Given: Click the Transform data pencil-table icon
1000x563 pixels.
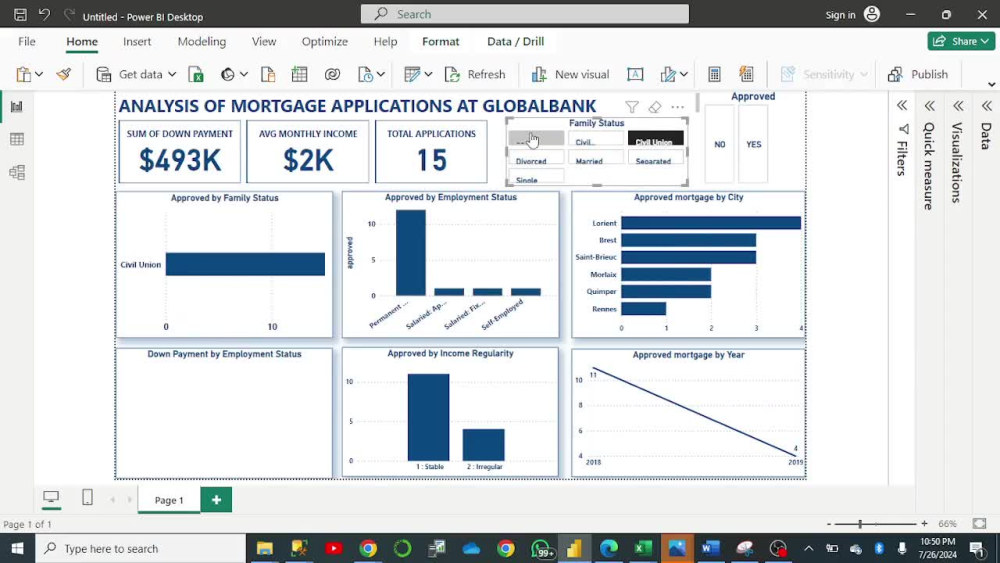Looking at the screenshot, I should (412, 75).
